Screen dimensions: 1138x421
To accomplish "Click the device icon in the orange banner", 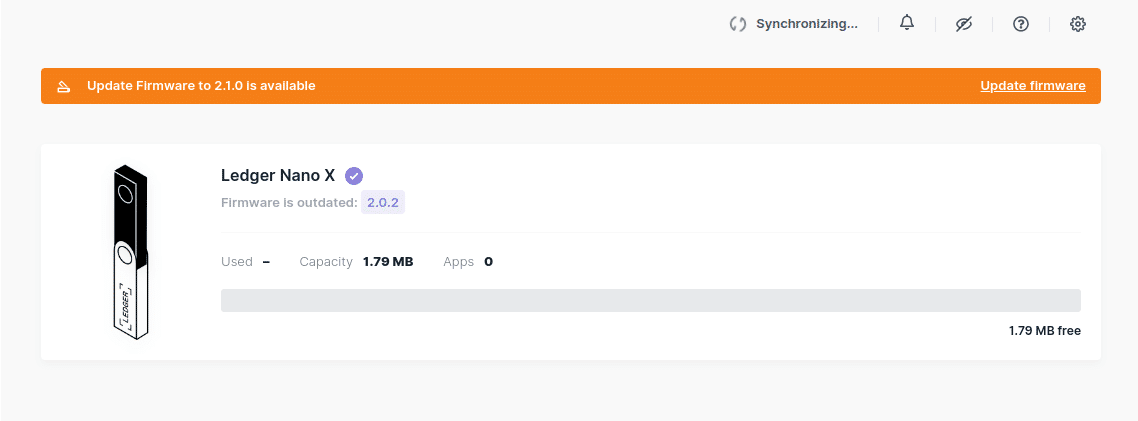I will coord(63,86).
